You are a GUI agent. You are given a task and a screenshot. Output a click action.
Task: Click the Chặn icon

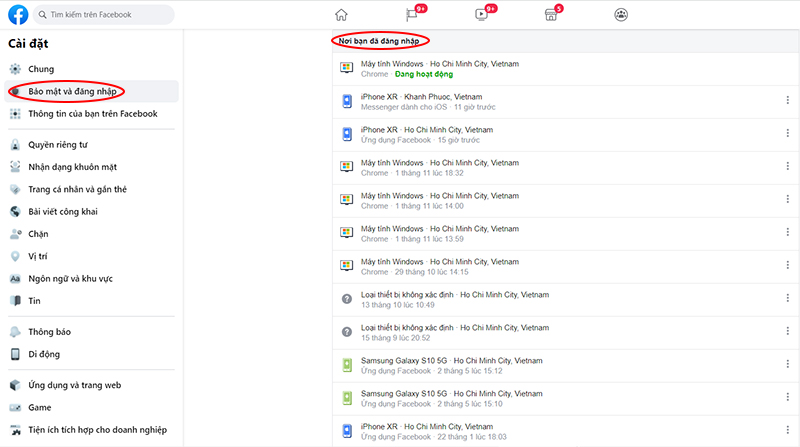click(x=15, y=234)
